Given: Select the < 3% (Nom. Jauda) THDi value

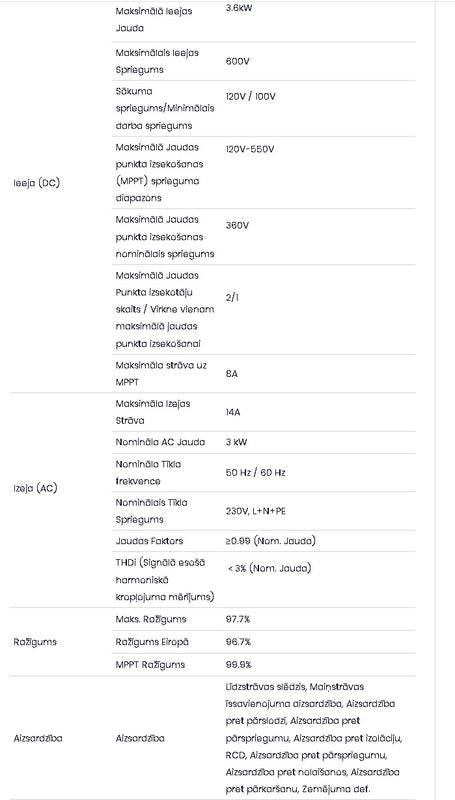Looking at the screenshot, I should point(269,568).
